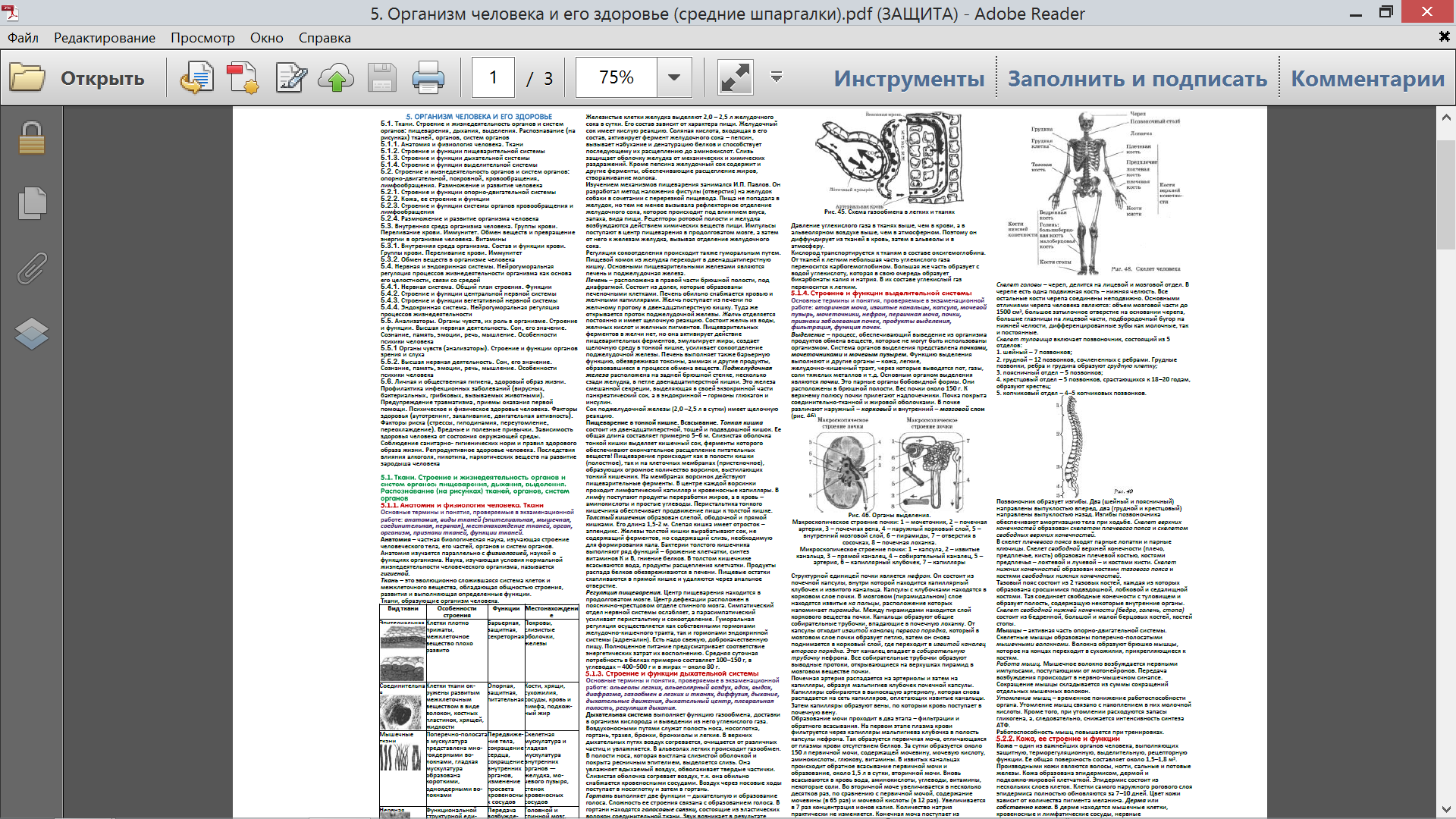Click the vertical scrollbar thumb
Viewport: 1456px width, 819px height.
click(1446, 195)
